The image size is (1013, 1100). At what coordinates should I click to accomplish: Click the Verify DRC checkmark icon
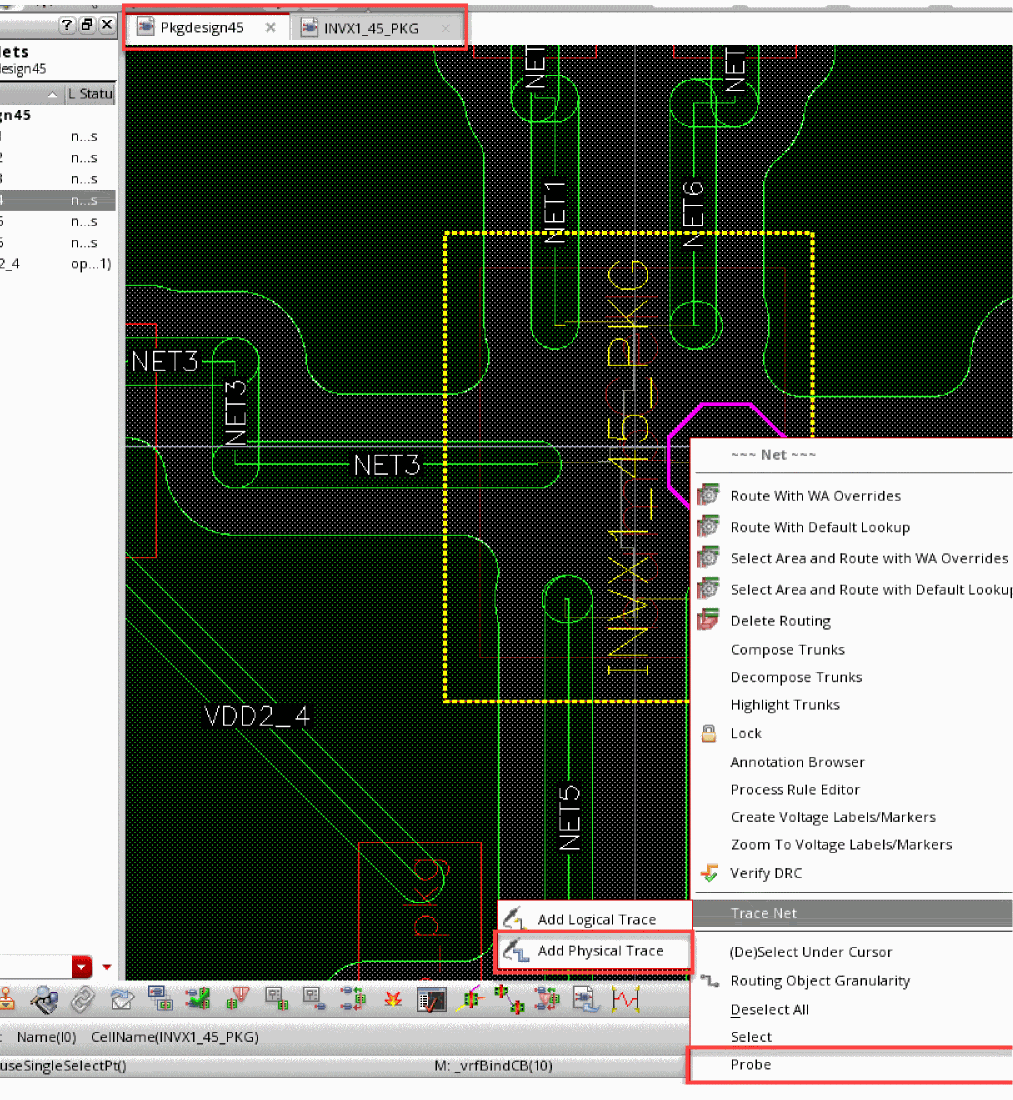point(710,873)
